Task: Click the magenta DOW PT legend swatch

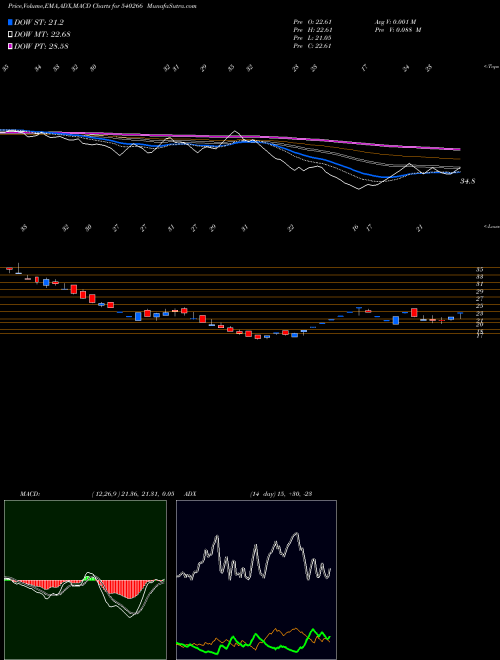Action: [10, 46]
